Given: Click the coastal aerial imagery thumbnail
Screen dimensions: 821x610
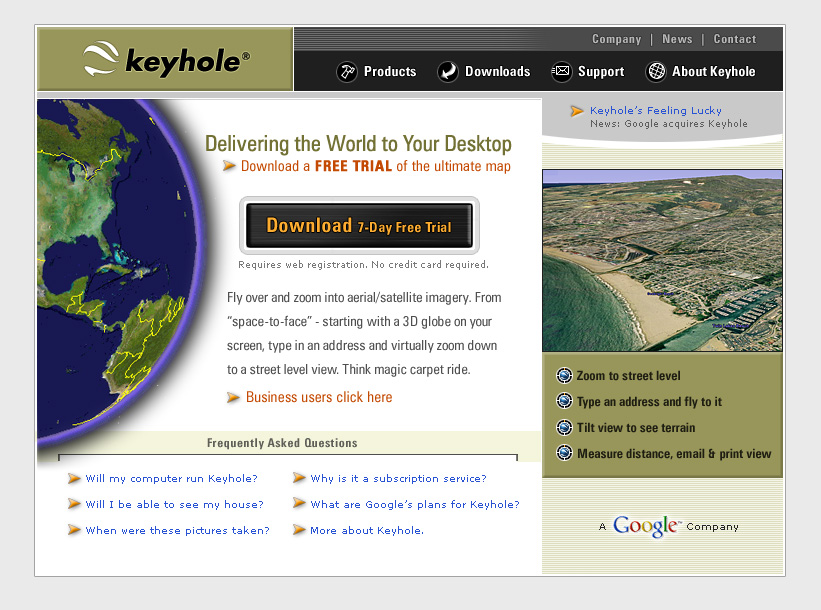Looking at the screenshot, I should point(662,260).
